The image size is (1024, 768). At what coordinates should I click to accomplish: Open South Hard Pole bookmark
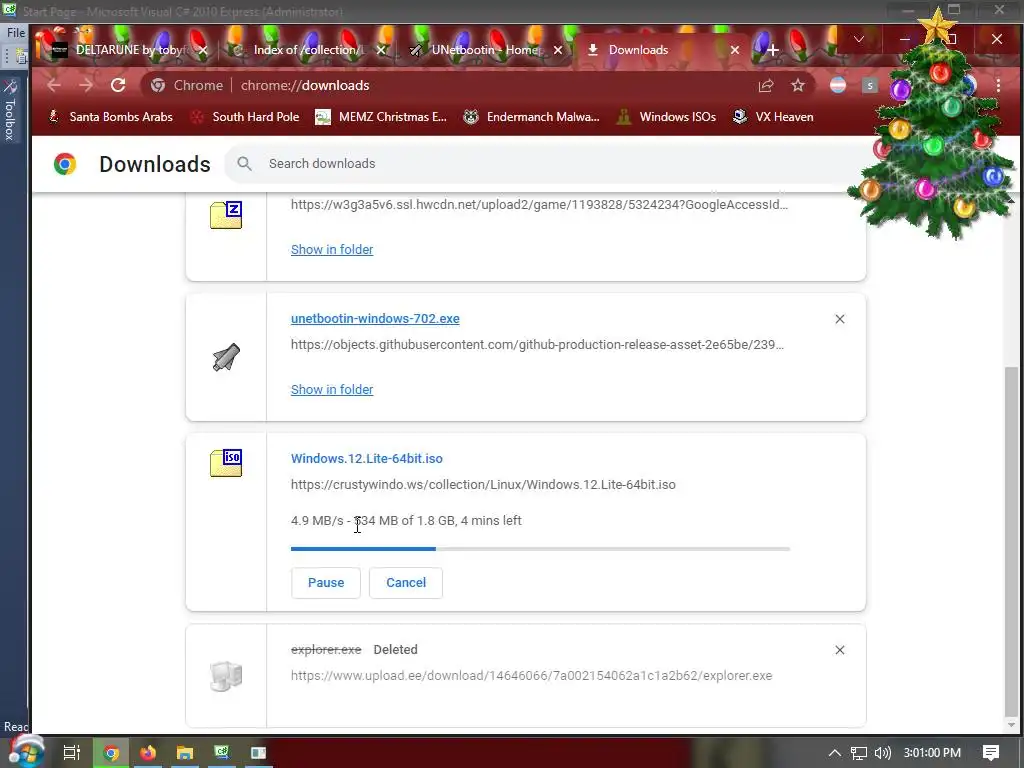point(245,117)
